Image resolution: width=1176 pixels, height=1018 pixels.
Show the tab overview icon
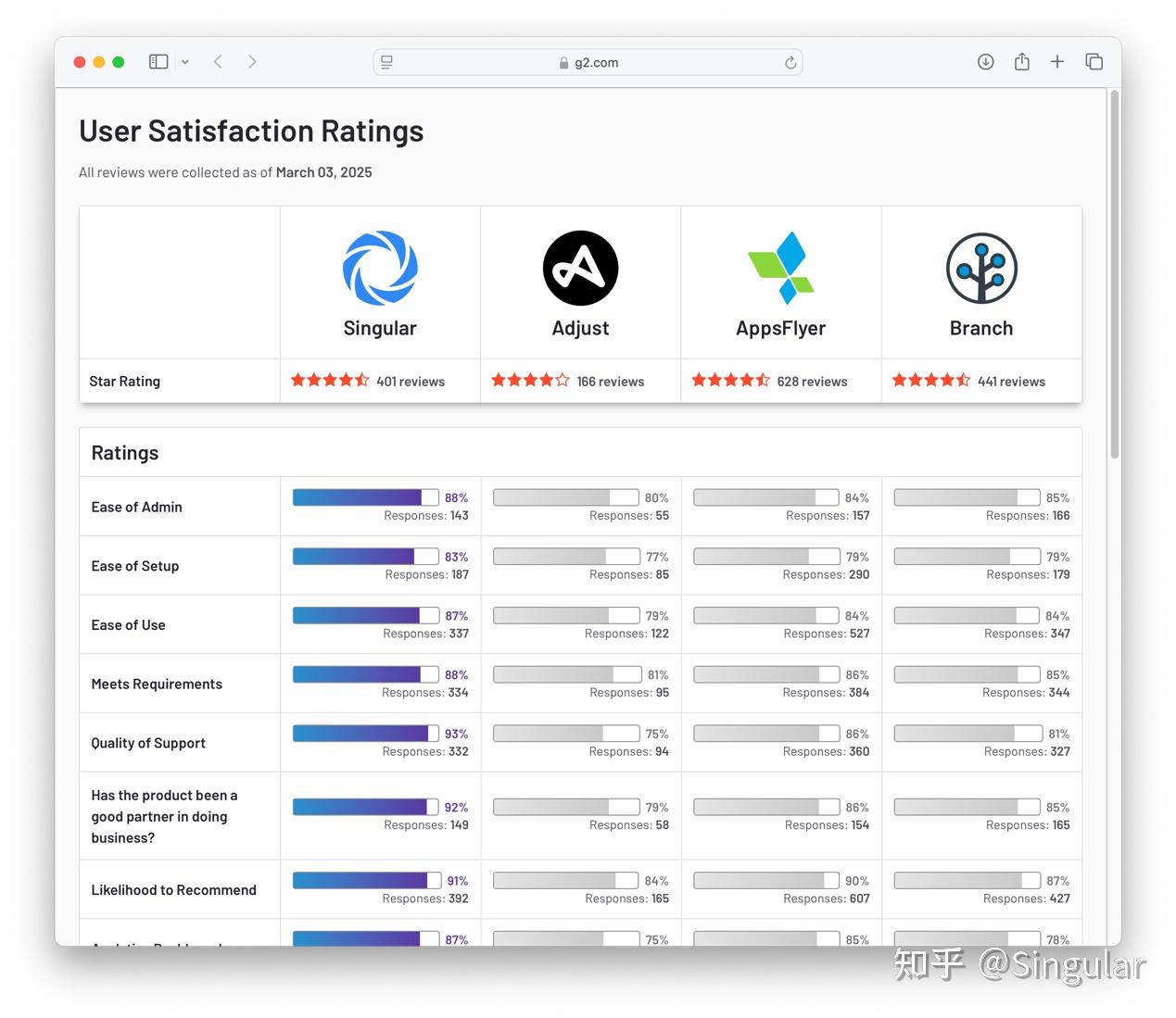click(1094, 62)
